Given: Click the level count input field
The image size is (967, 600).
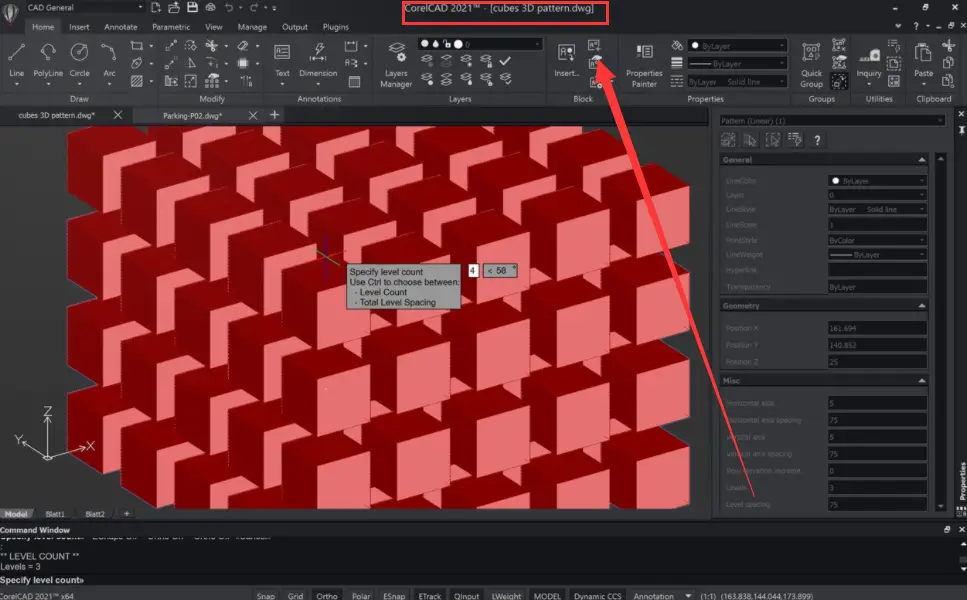Looking at the screenshot, I should (473, 270).
